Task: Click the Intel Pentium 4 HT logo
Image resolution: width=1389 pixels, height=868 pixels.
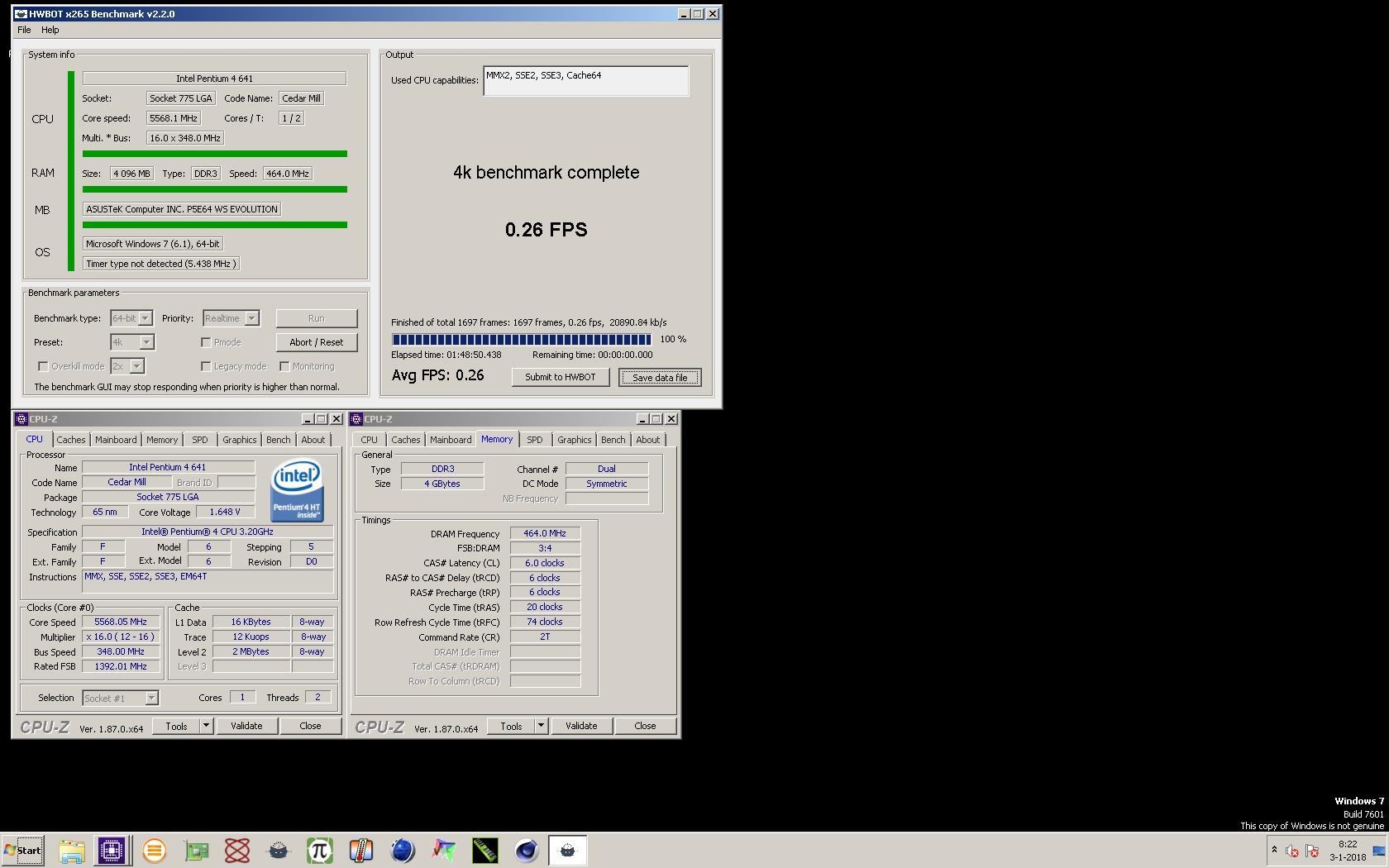Action: [x=297, y=490]
